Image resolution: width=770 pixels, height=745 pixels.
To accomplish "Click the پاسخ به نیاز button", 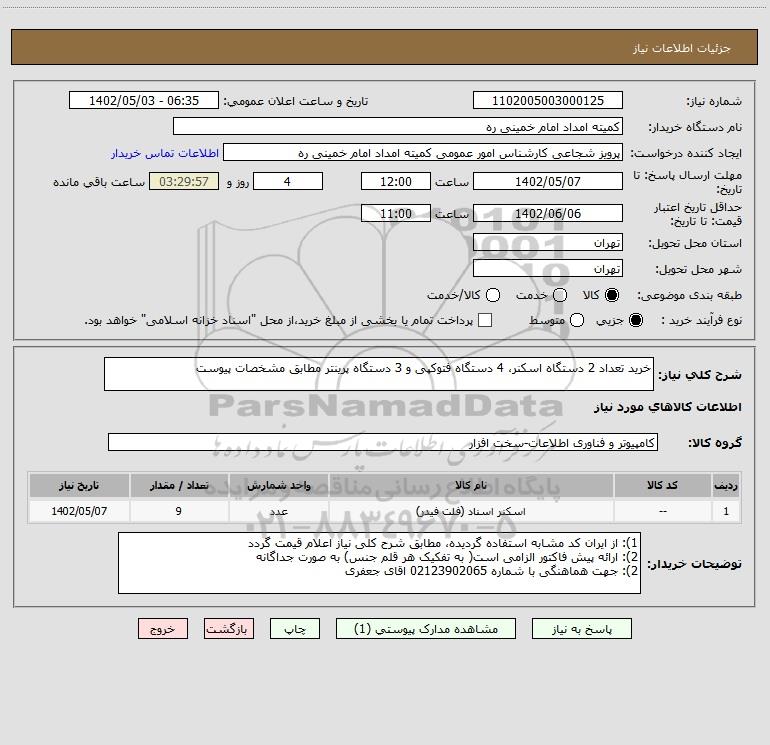I will point(581,629).
